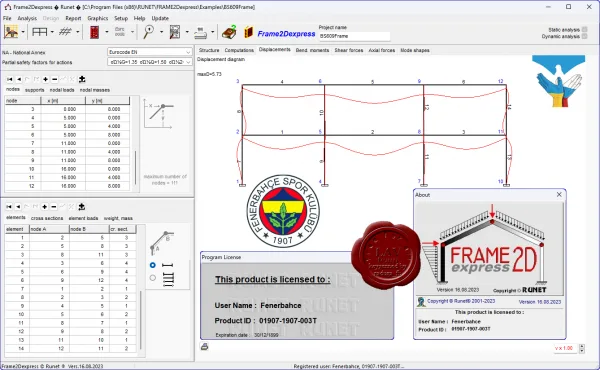Screen dimensions: 600x370
Task: Enable the Static analysis checkbox
Action: 584,29
